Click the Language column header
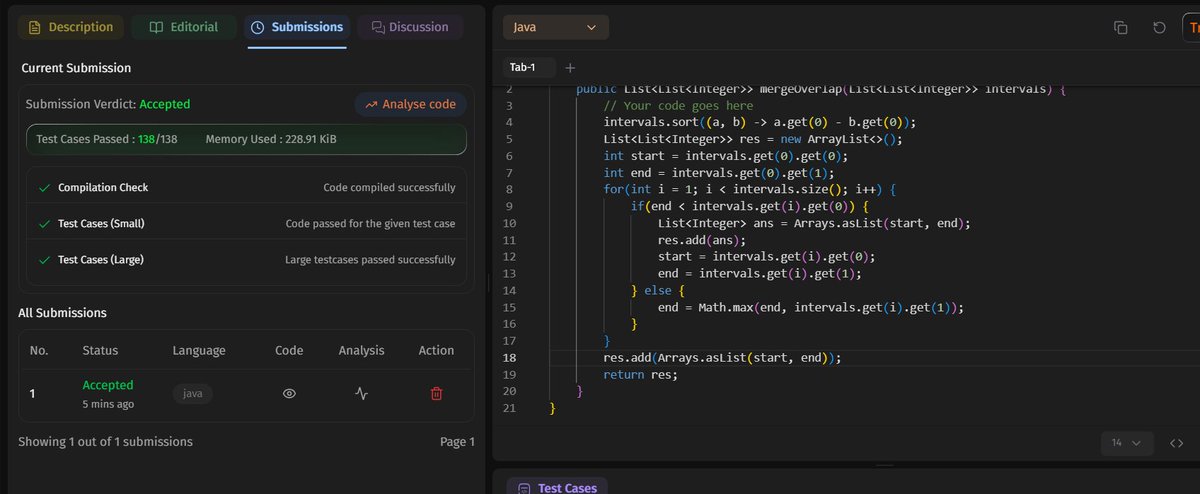This screenshot has width=1200, height=494. tap(199, 351)
